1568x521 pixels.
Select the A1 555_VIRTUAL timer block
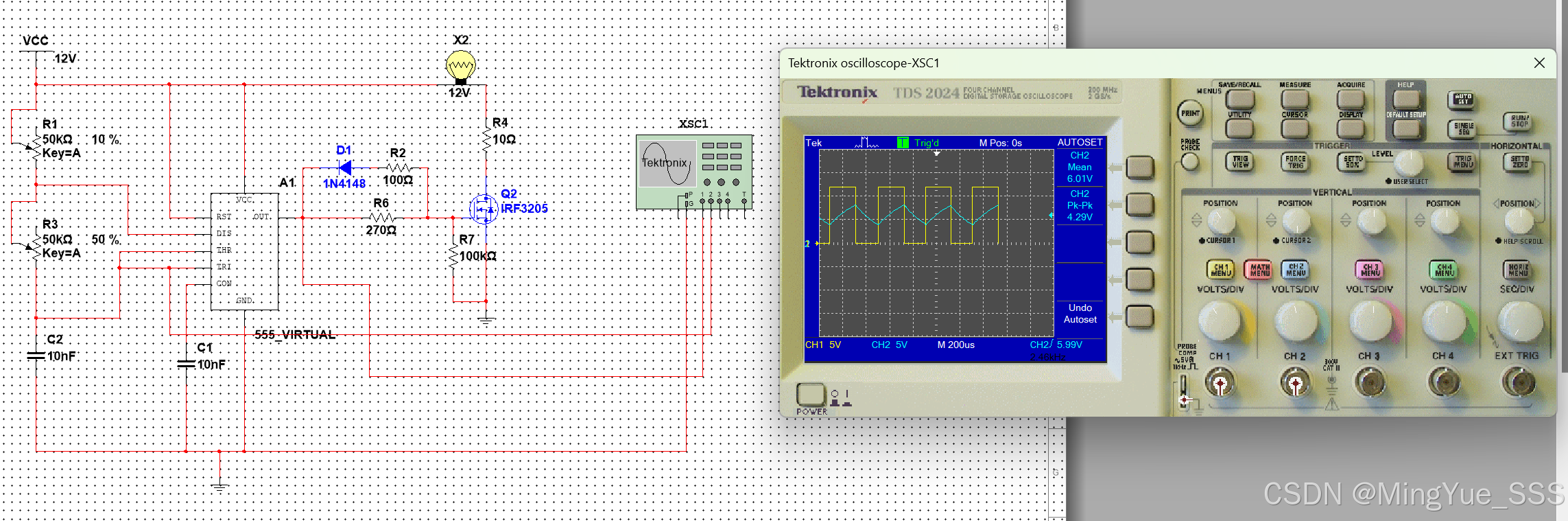point(244,251)
